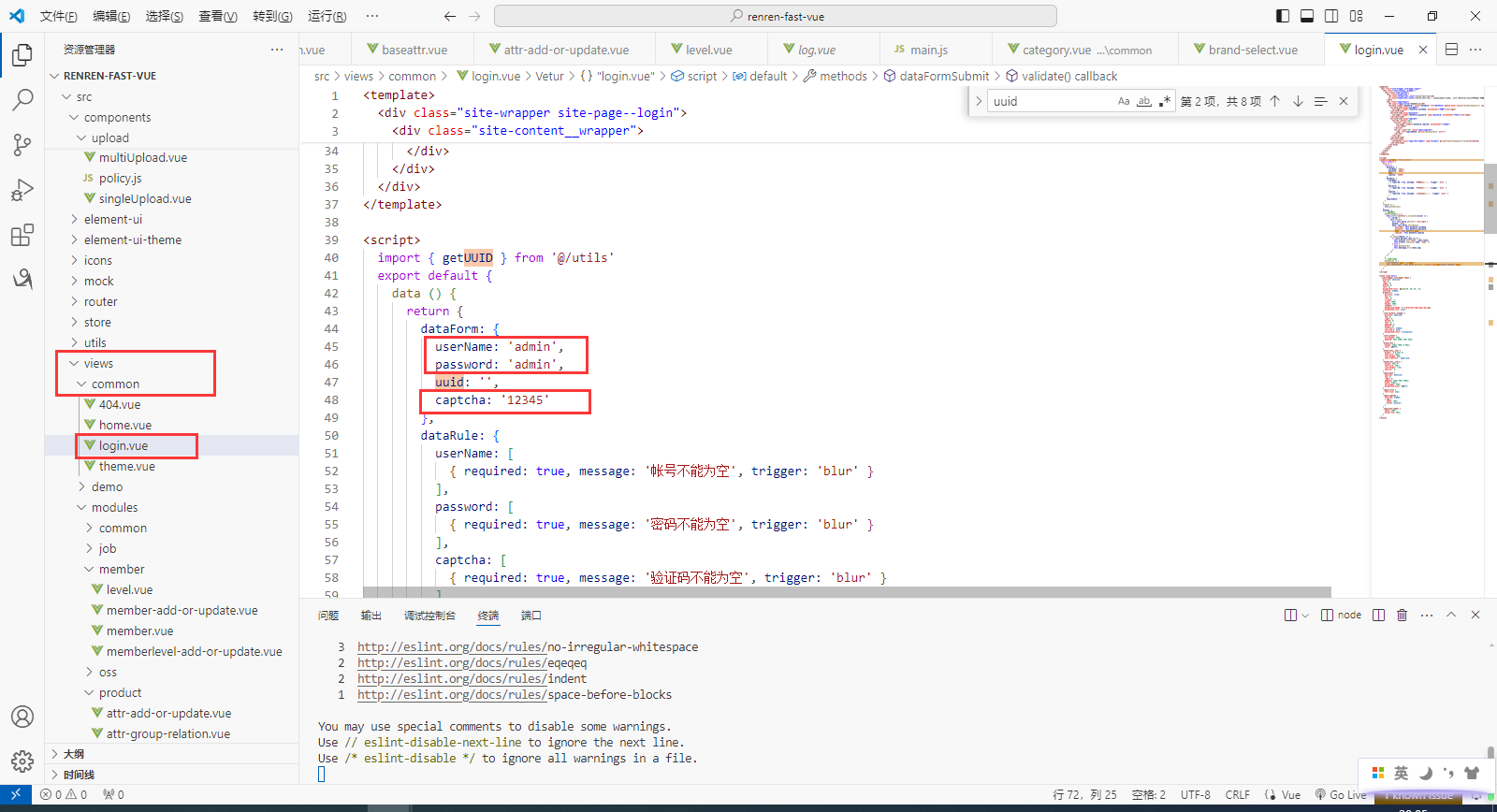Screen dimensions: 1497x812
Task: Open the 文件(F) menu
Action: point(58,16)
